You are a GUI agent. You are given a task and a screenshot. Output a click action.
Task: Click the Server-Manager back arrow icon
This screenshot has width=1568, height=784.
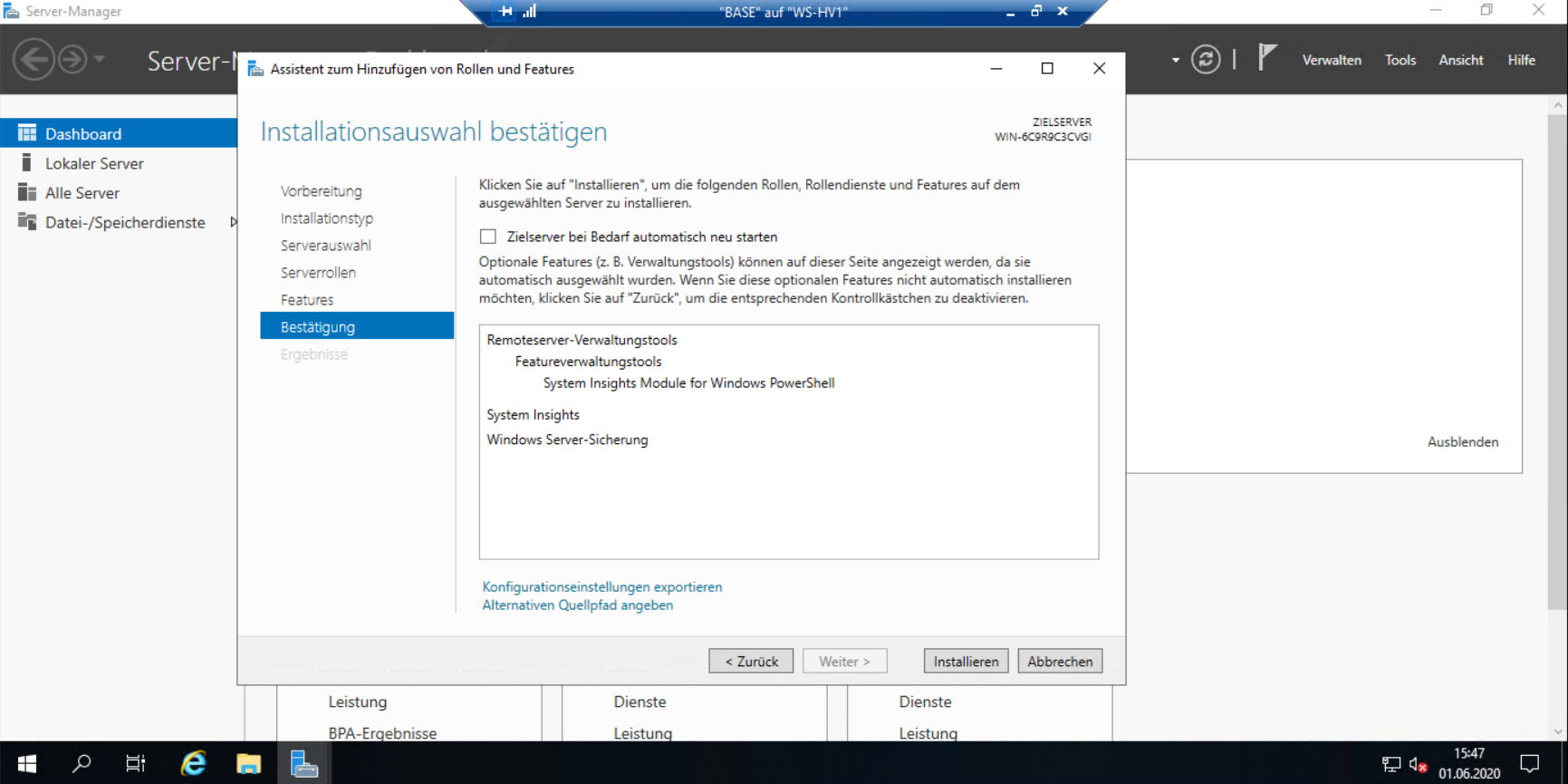click(x=34, y=60)
